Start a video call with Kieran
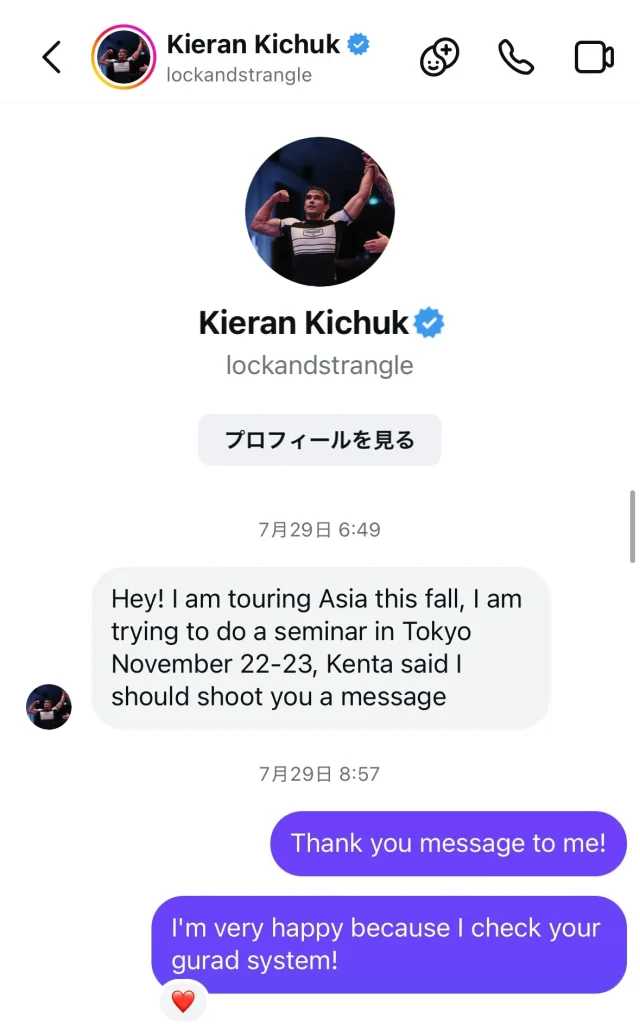640x1024 pixels. (594, 57)
